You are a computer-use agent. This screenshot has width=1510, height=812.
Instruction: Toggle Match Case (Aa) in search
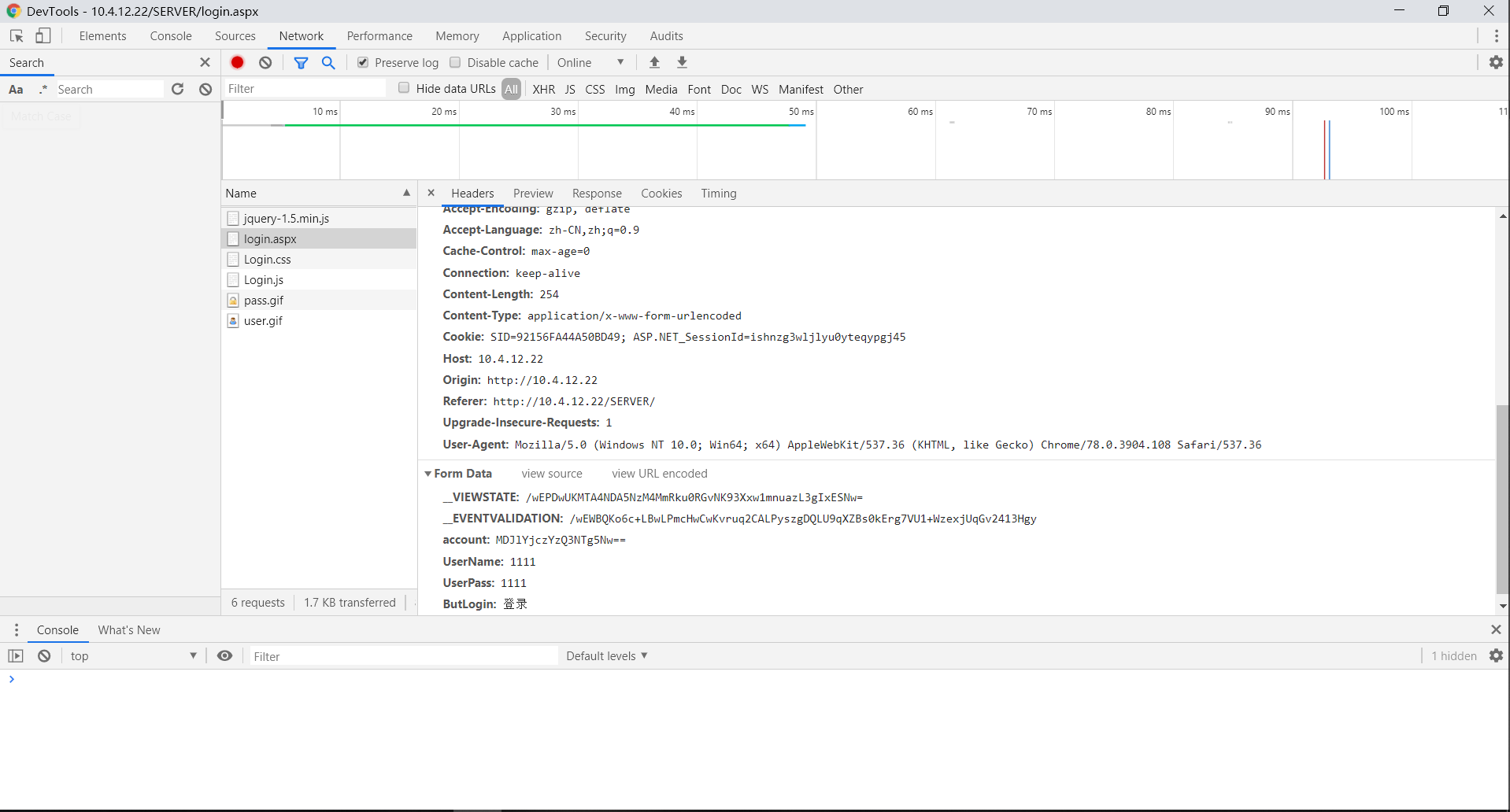pos(16,89)
